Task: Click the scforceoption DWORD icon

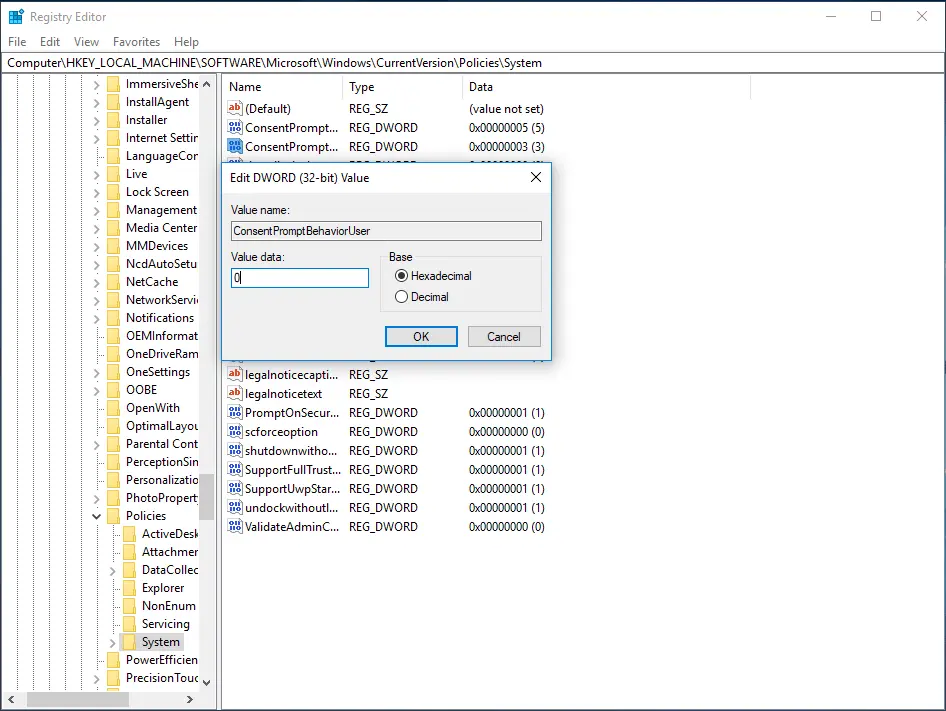Action: pos(234,431)
